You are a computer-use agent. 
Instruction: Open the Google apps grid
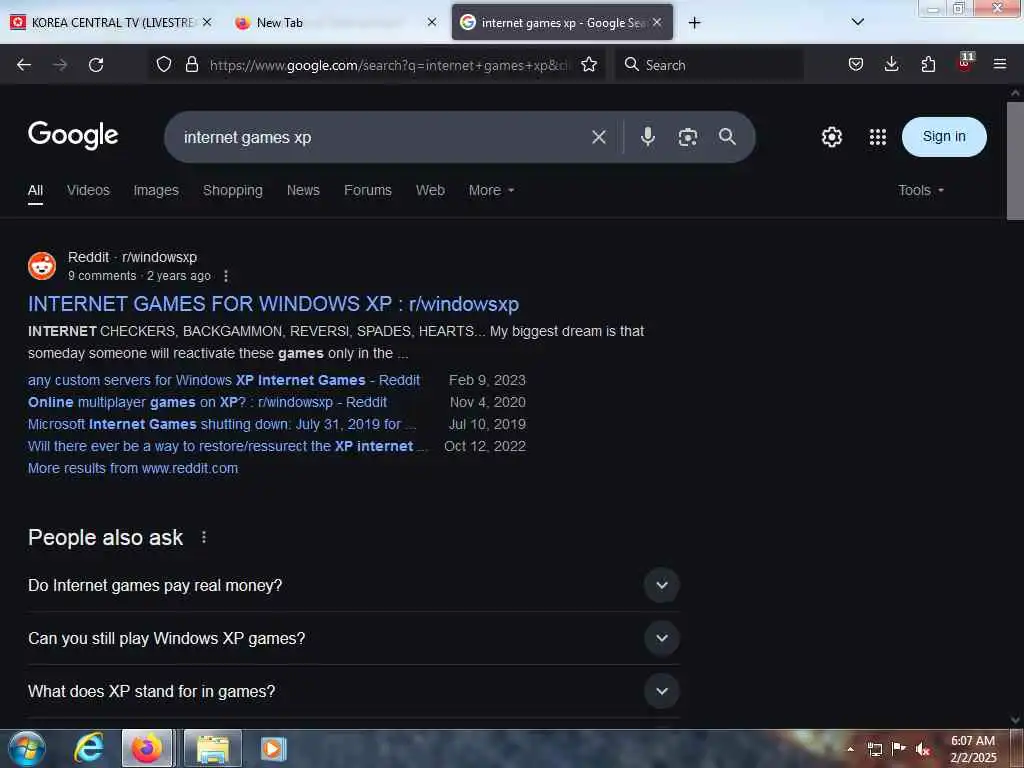(x=878, y=137)
